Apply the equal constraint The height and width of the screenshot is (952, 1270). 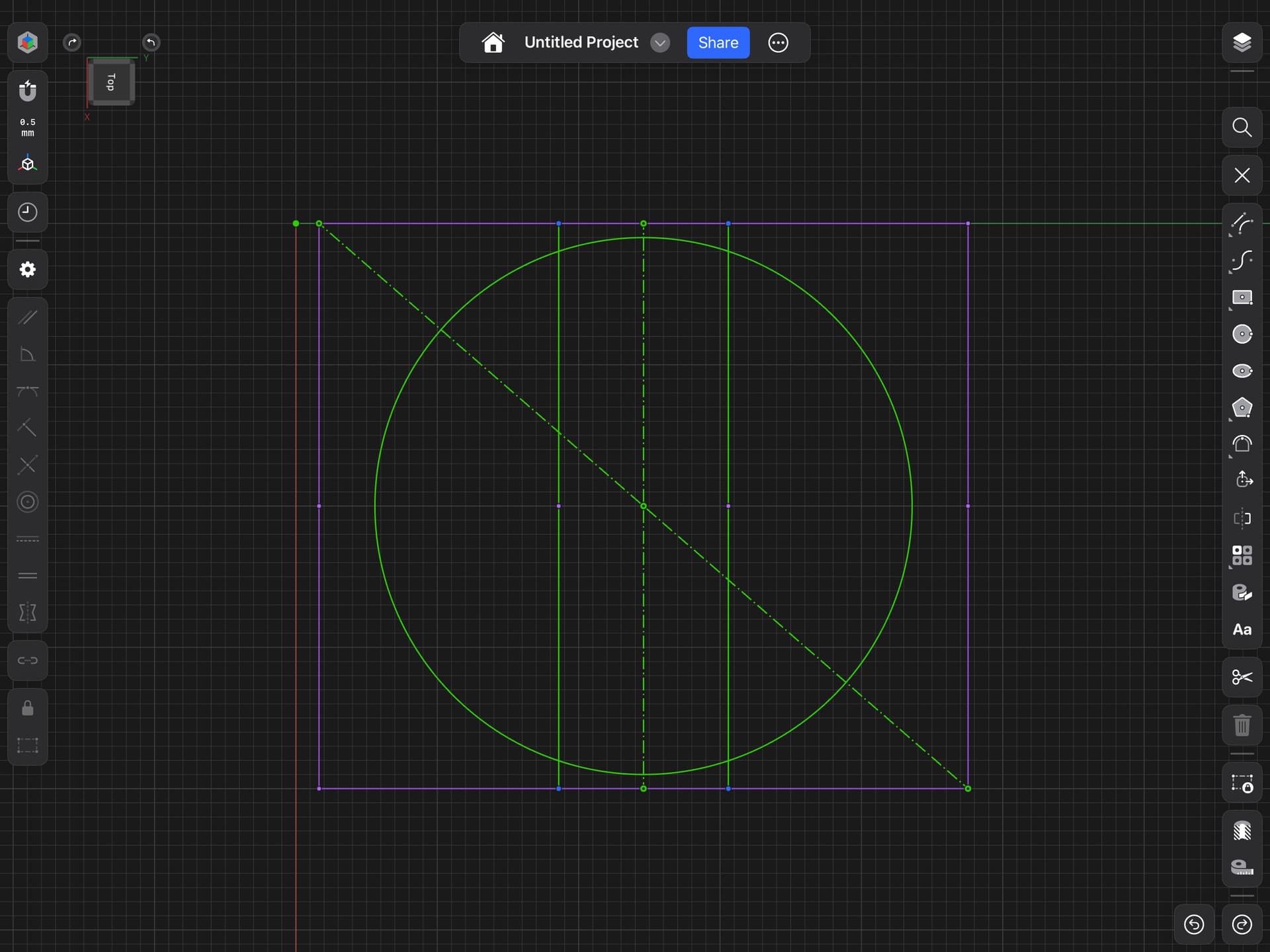(x=27, y=576)
